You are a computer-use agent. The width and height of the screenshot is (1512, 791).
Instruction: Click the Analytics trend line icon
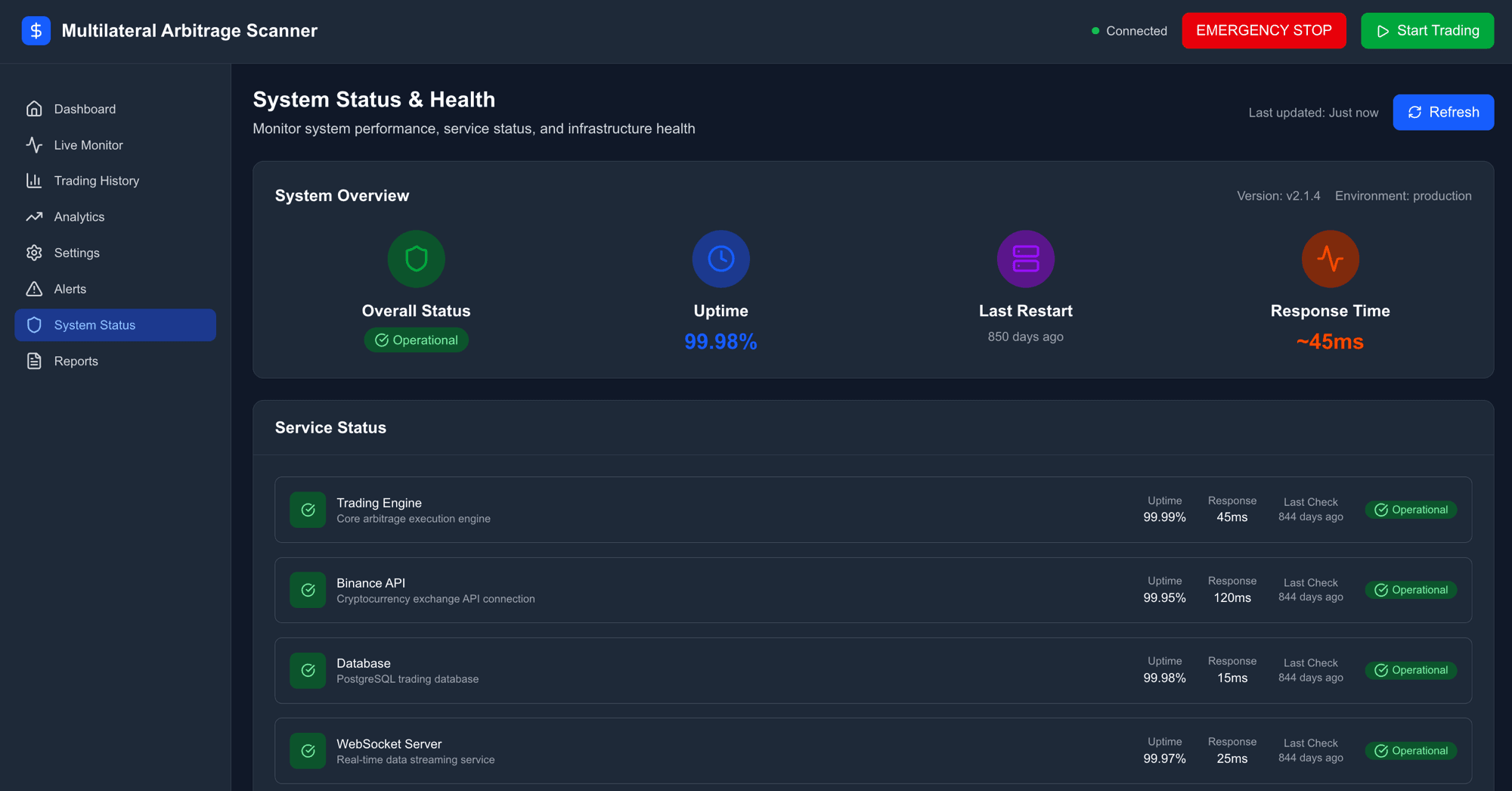pos(34,217)
